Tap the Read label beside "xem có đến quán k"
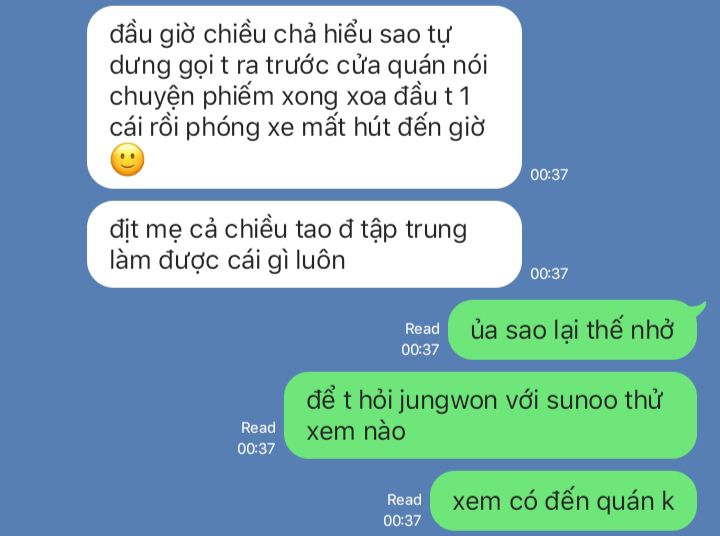This screenshot has width=720, height=536. click(404, 500)
